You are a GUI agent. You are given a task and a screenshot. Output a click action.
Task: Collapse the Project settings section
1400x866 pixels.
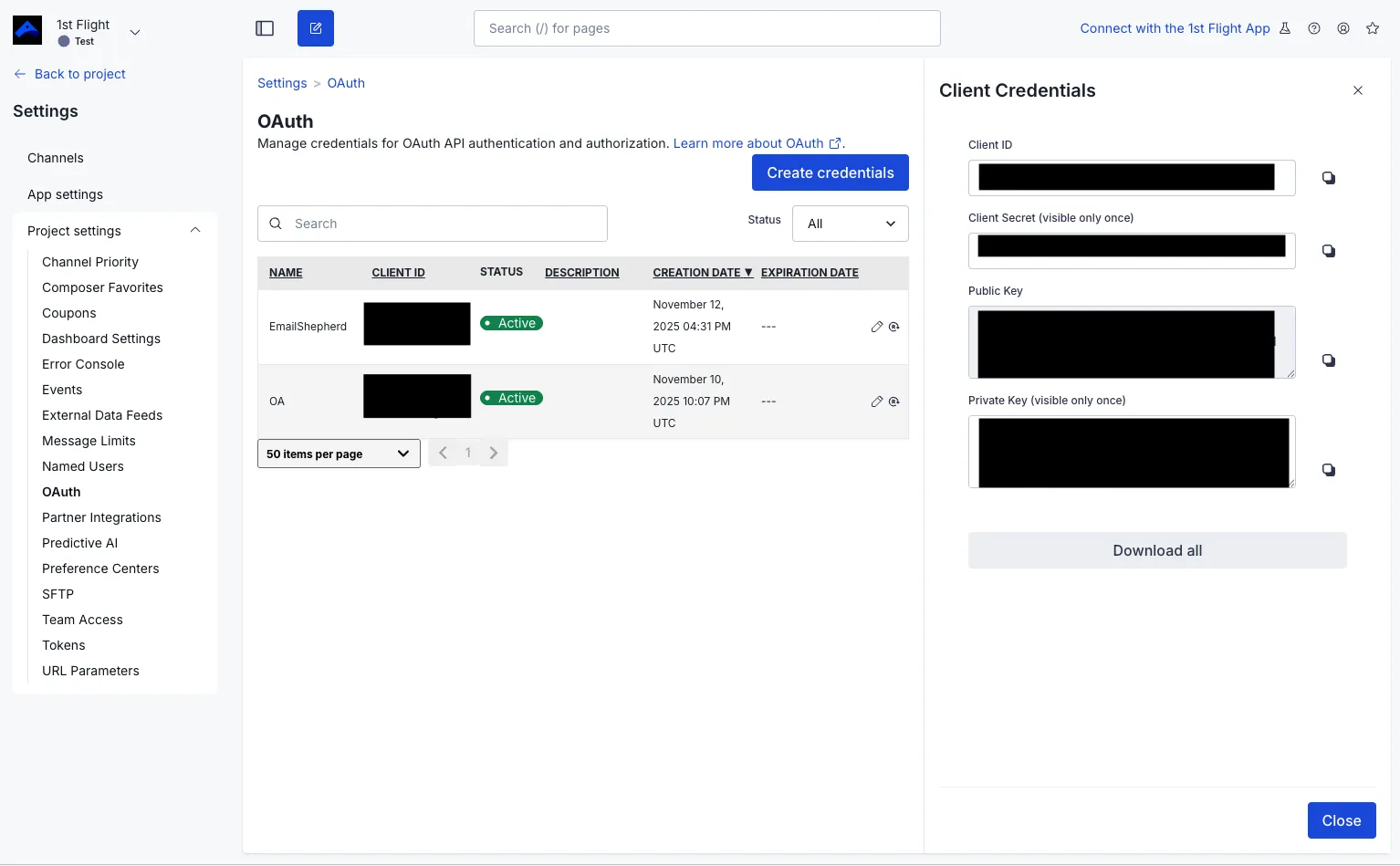pos(195,231)
